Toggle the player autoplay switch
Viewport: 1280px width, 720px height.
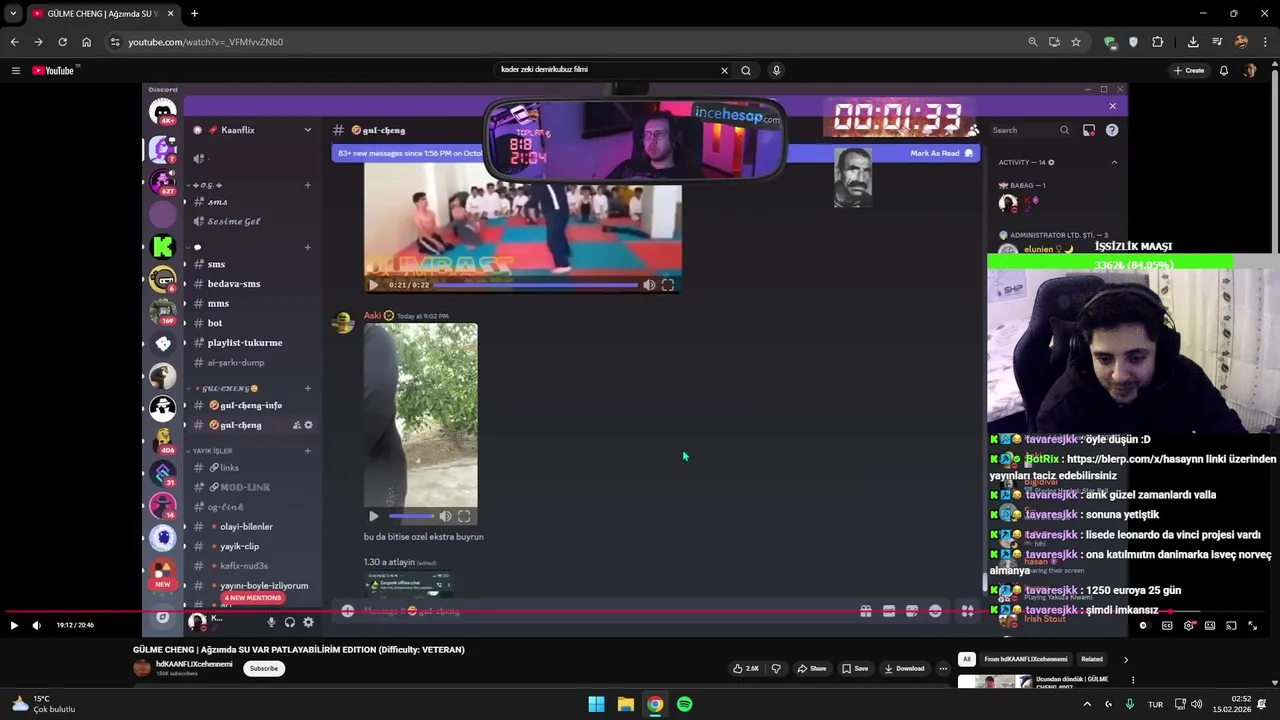point(1144,625)
